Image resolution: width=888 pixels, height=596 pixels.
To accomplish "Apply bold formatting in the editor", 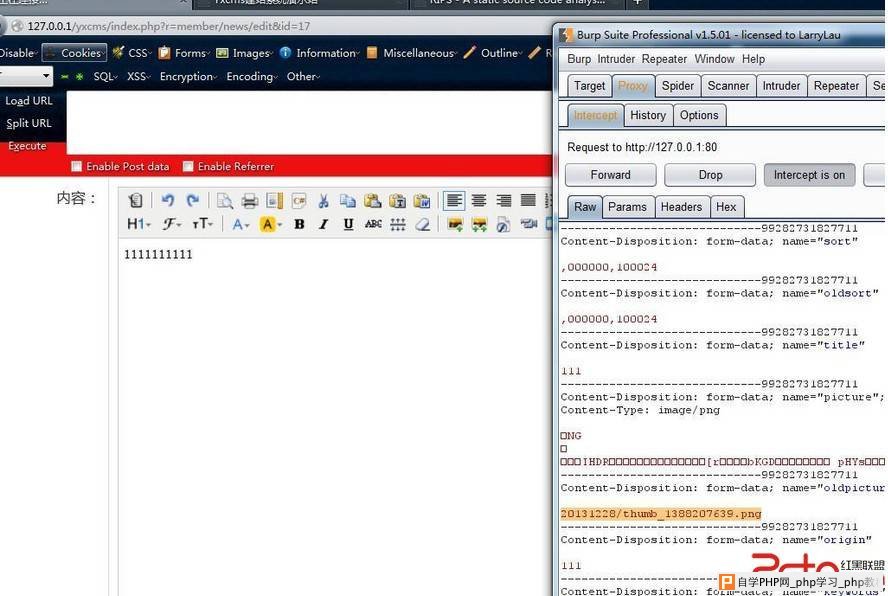I will pos(299,224).
